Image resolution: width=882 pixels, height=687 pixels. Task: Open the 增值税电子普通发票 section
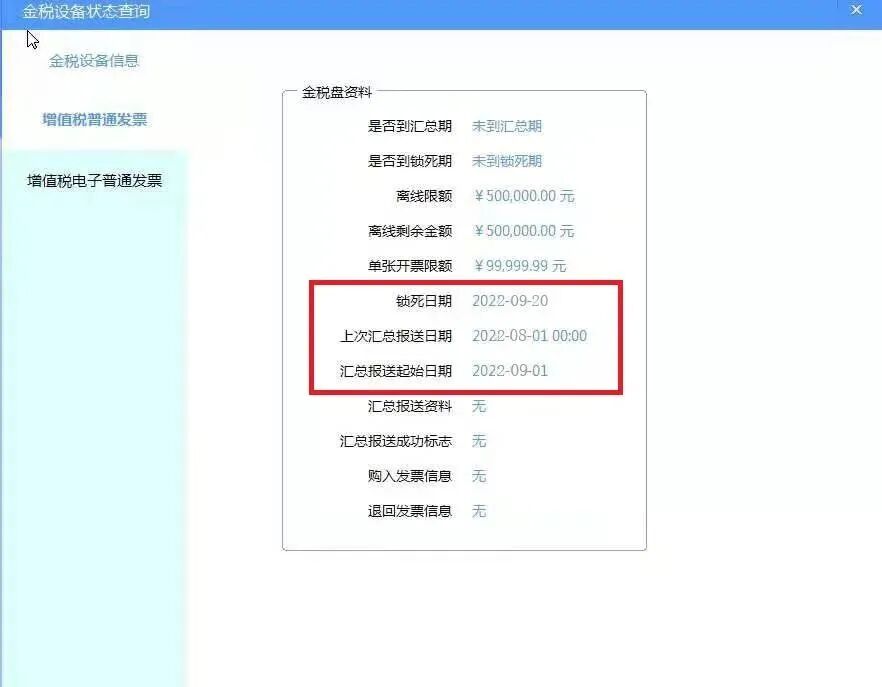[95, 180]
